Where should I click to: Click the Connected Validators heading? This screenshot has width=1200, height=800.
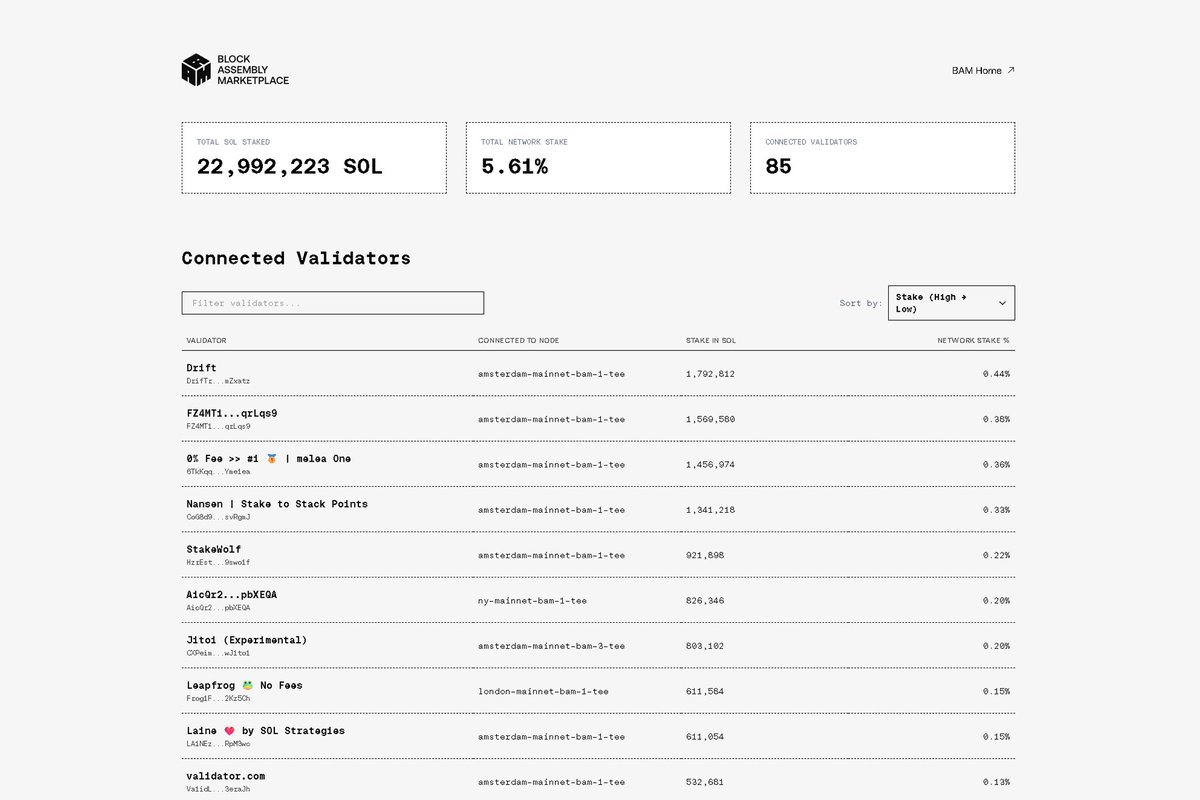[x=296, y=258]
